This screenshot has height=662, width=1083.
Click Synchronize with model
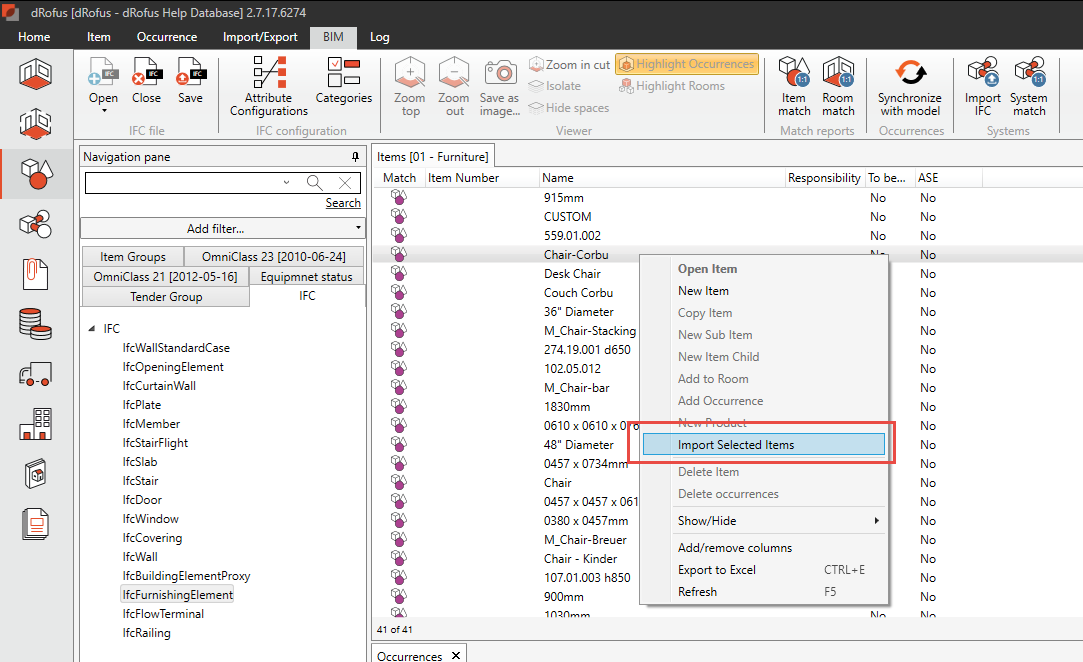coord(909,85)
